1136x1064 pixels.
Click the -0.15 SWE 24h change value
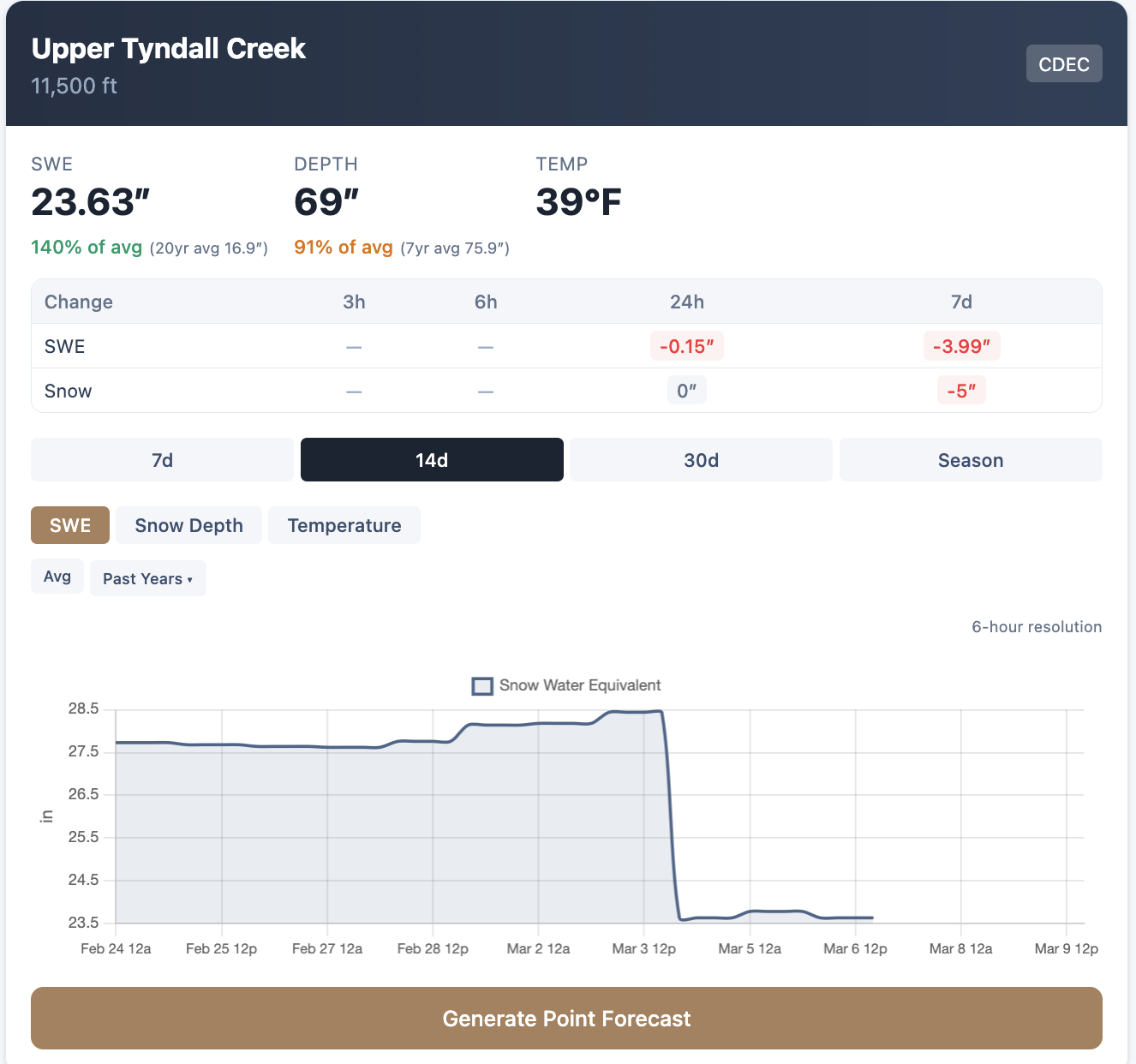point(686,346)
